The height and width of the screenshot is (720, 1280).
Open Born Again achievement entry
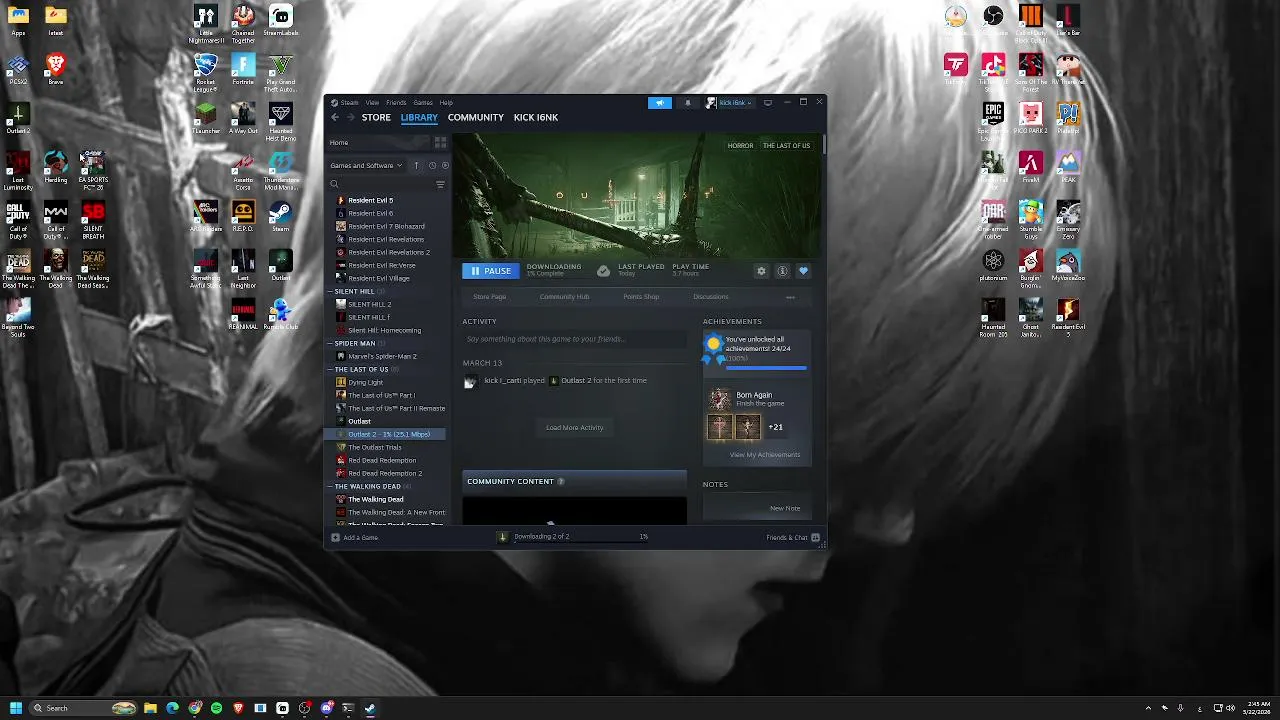tap(757, 399)
